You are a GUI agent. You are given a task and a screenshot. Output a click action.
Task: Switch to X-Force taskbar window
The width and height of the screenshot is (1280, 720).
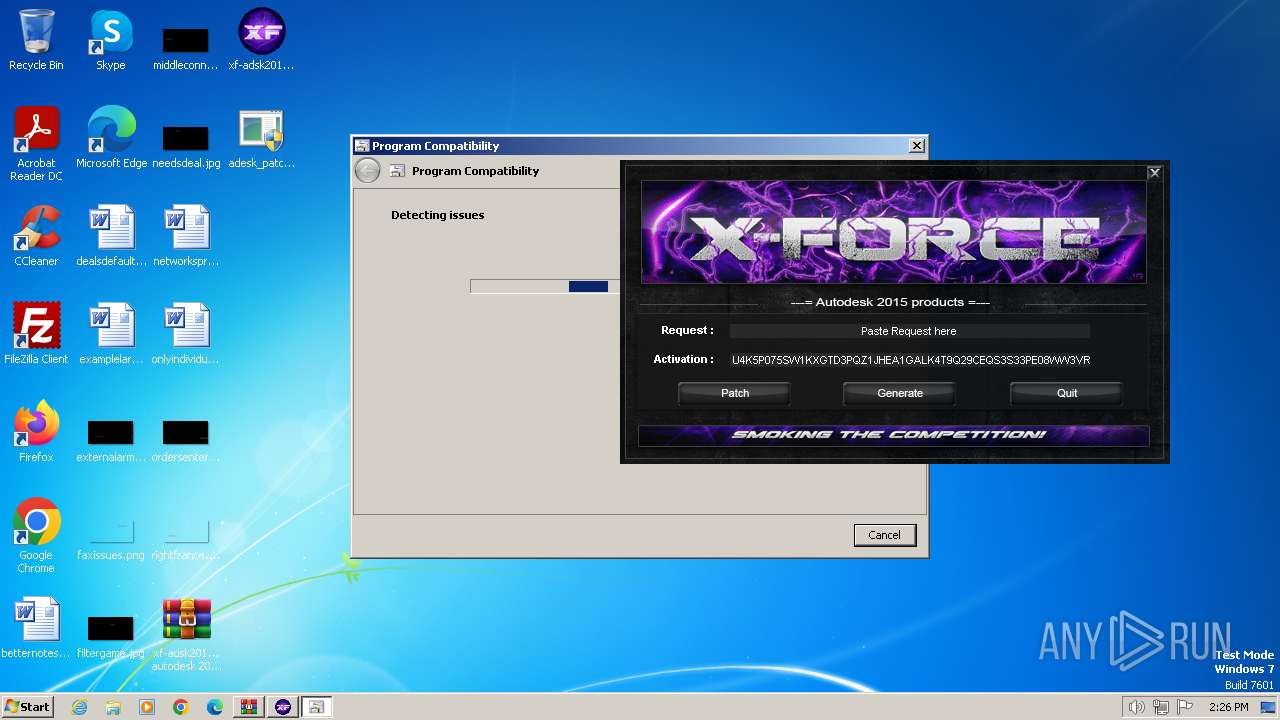point(283,707)
